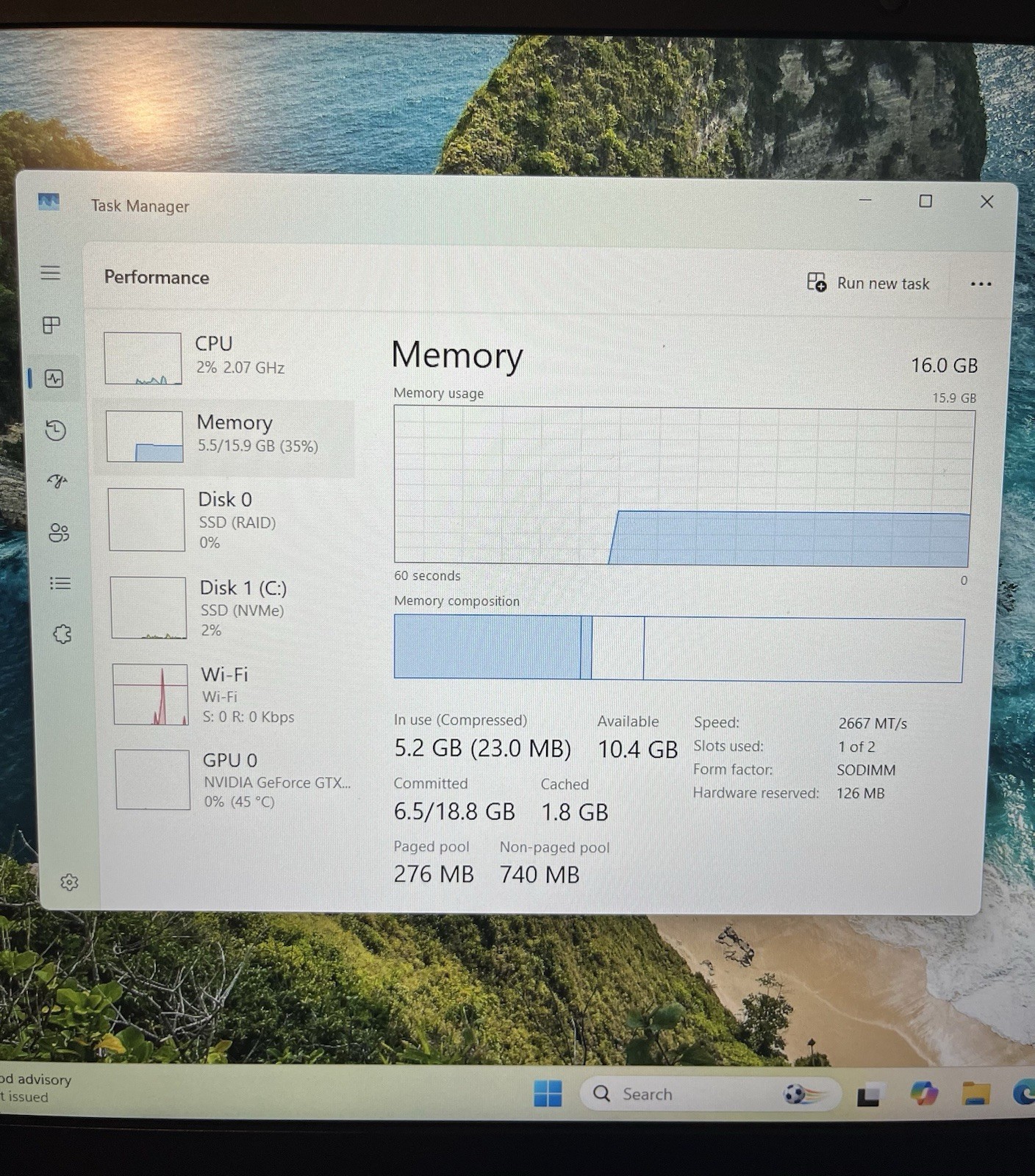1035x1176 pixels.
Task: Click the Performance page heading
Action: pyautogui.click(x=157, y=277)
